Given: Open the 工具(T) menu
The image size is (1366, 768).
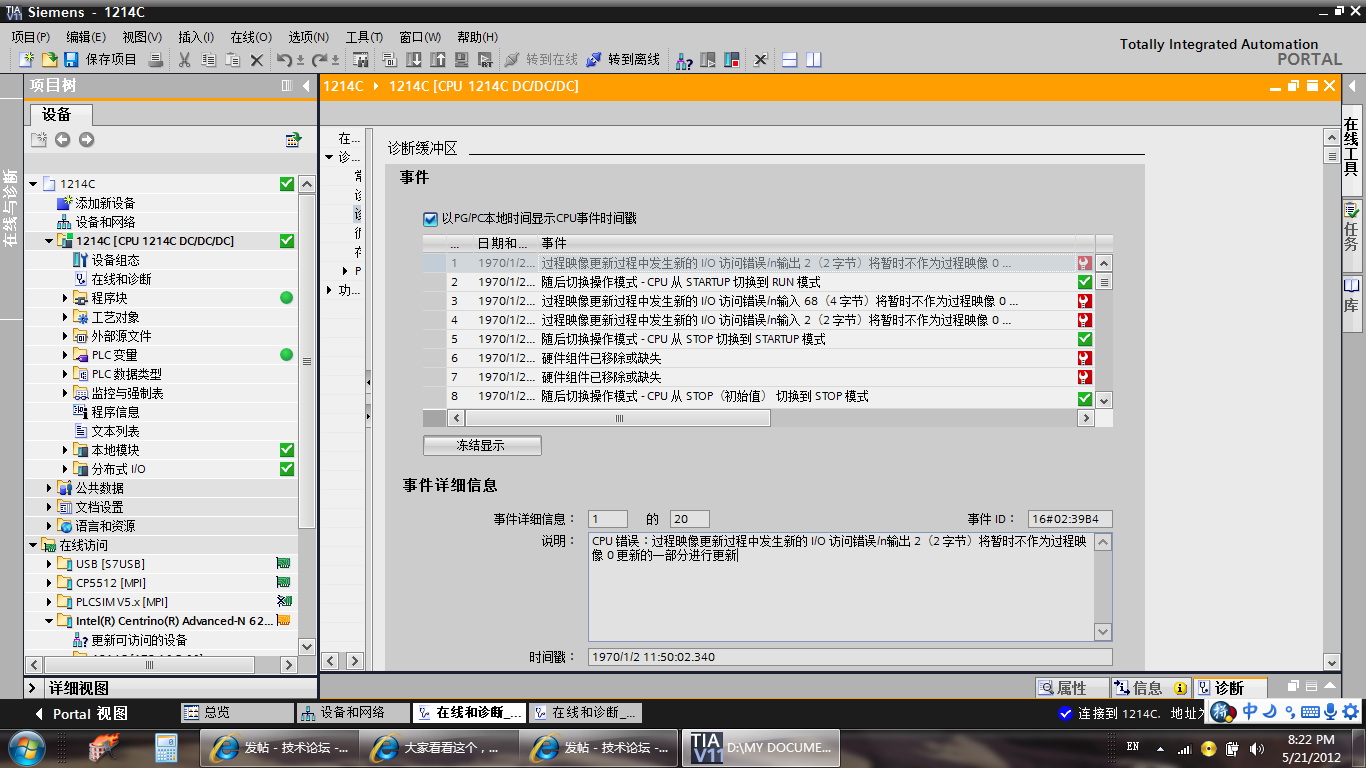Looking at the screenshot, I should click(x=364, y=37).
